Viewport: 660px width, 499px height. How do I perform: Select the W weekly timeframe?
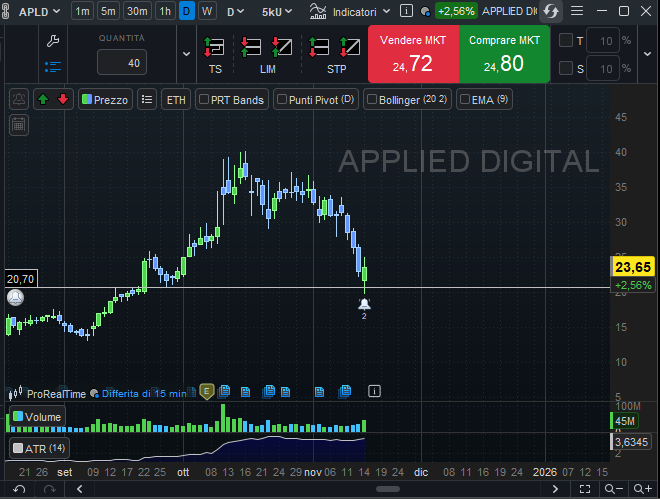[206, 11]
